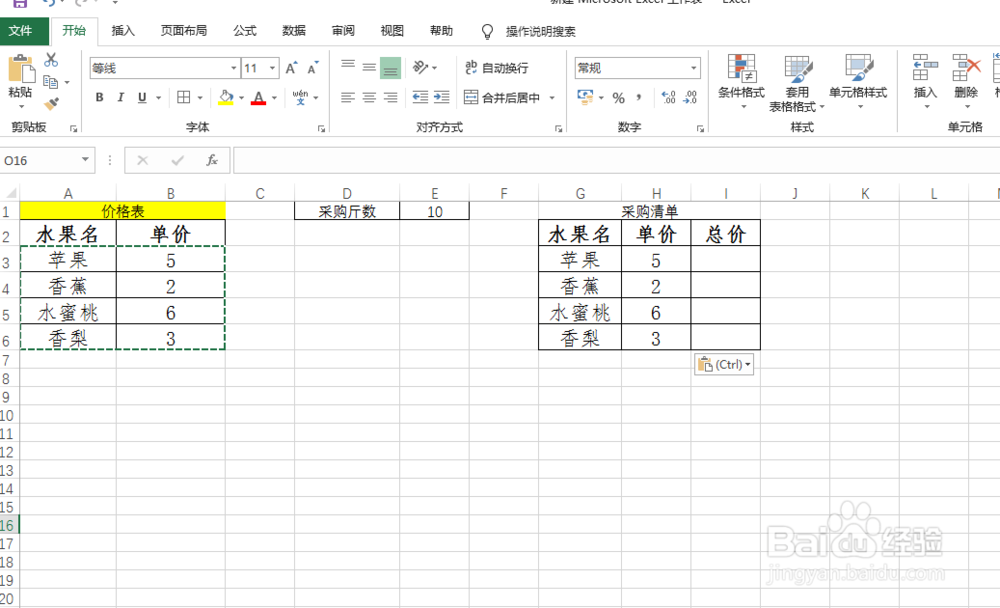Open 套用表格格式 table styles

tap(797, 83)
